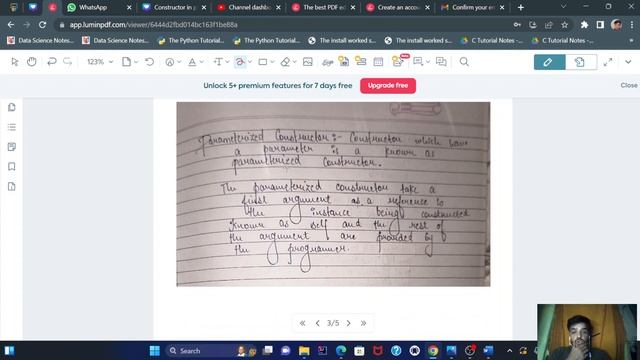Open the bookmarks panel

tap(12, 167)
